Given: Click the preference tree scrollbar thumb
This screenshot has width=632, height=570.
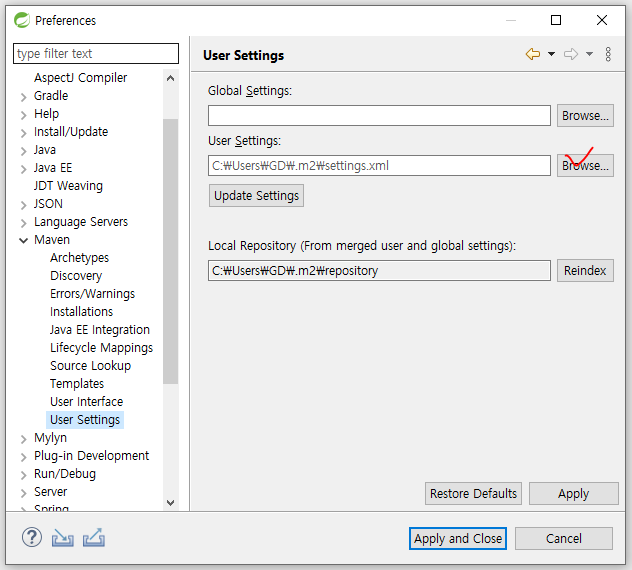Looking at the screenshot, I should point(170,252).
